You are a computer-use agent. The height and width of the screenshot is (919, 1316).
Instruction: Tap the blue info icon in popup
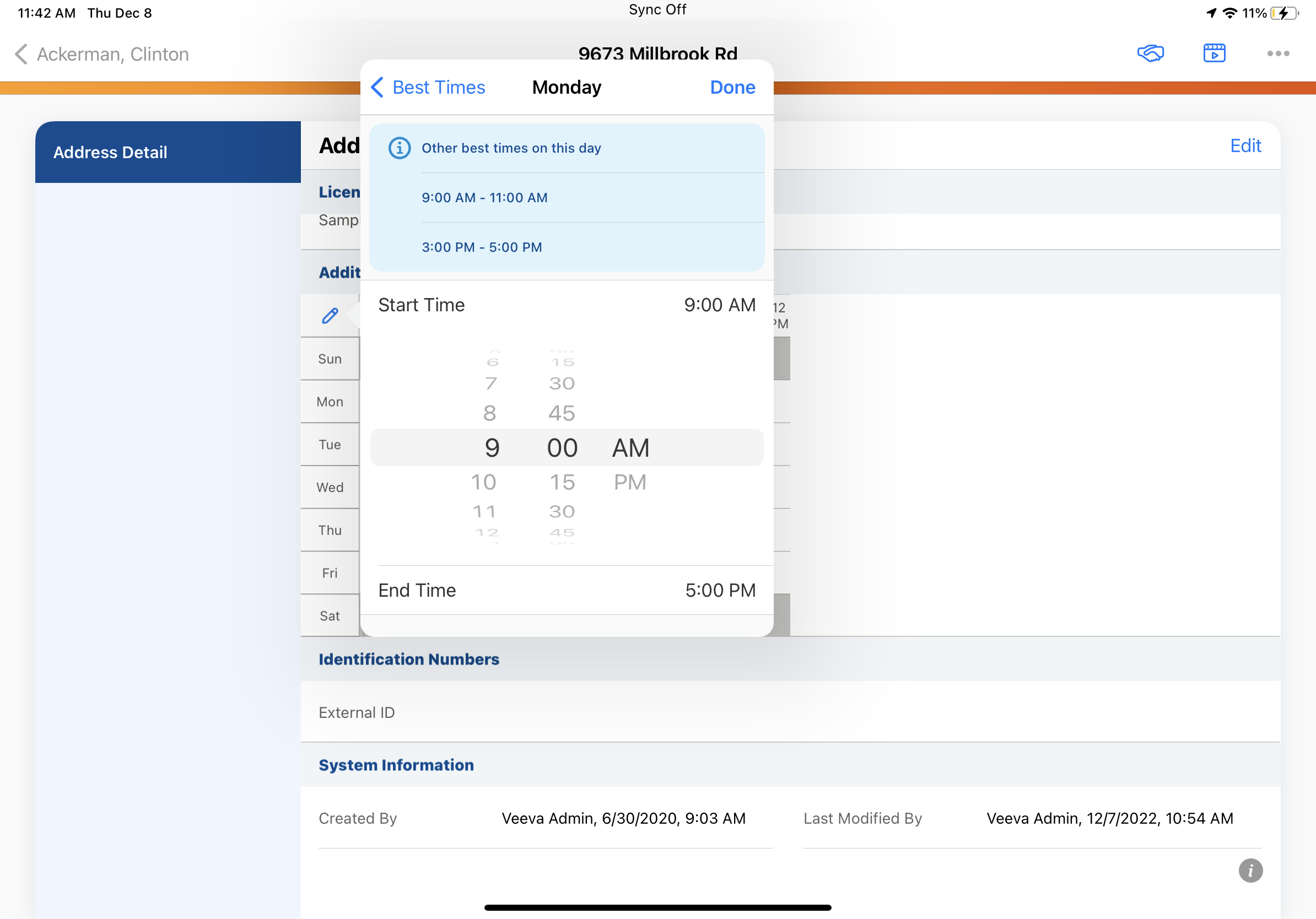pyautogui.click(x=400, y=148)
